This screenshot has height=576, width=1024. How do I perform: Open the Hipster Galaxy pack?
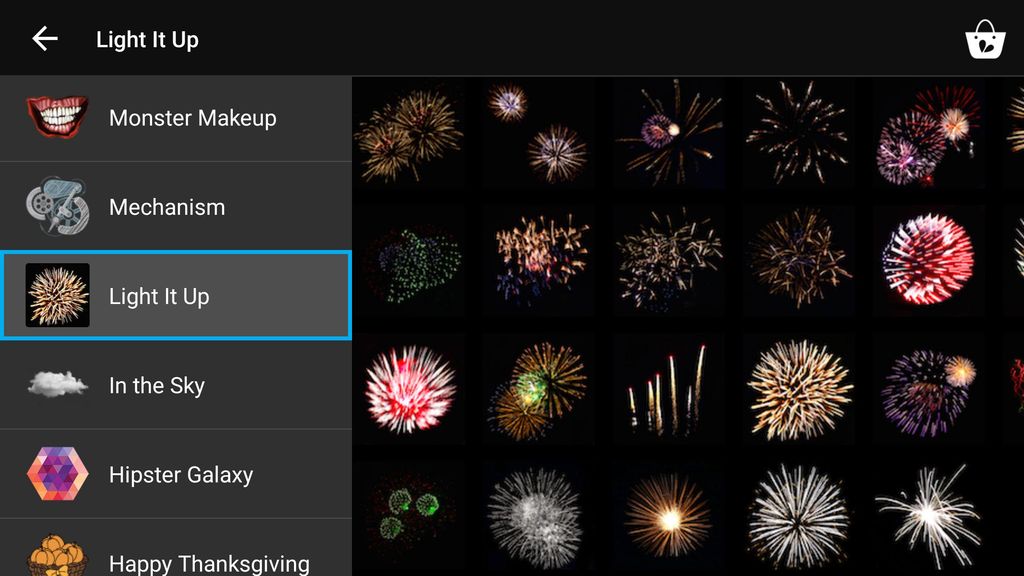coord(176,474)
